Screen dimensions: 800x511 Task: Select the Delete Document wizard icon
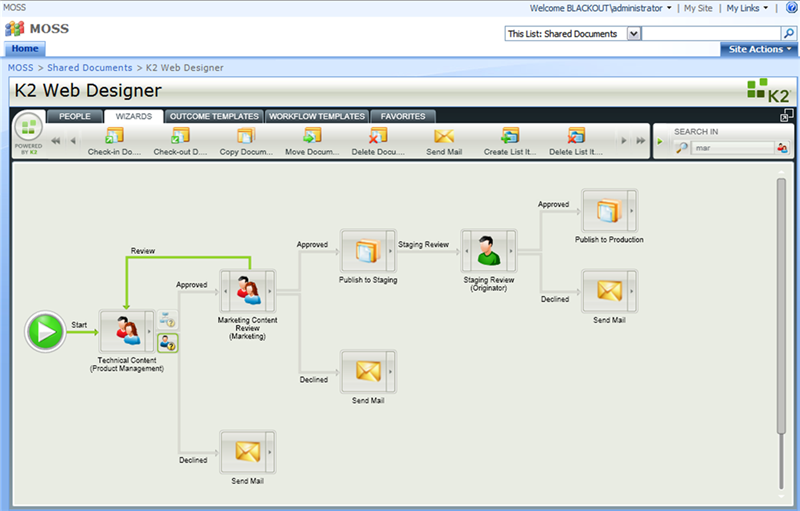[378, 136]
